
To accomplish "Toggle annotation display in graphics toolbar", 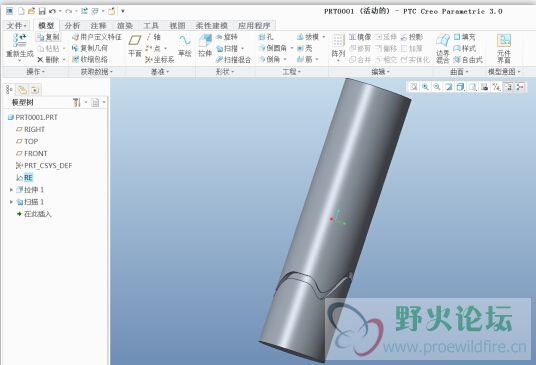I will (508, 87).
